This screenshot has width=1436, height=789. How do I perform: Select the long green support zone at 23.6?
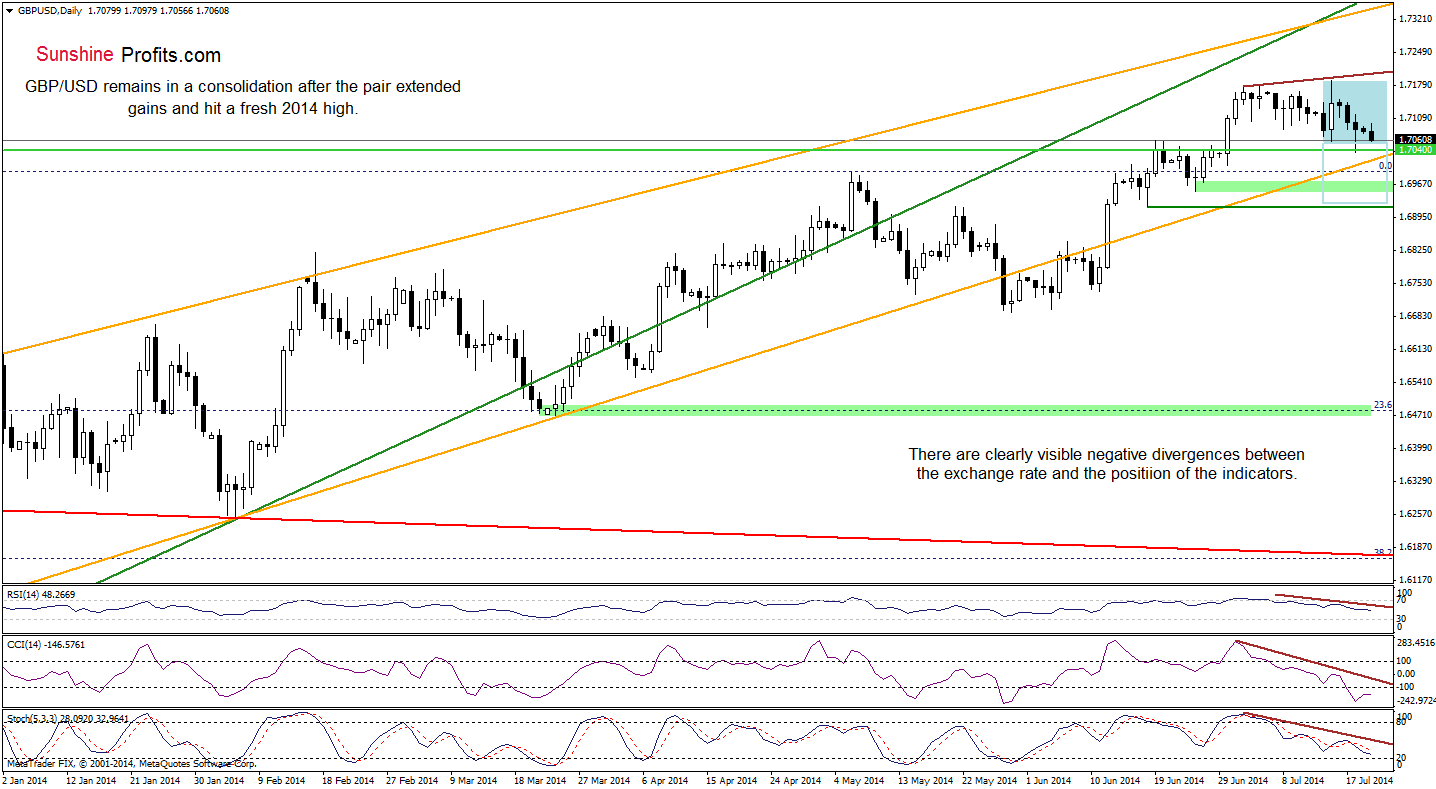click(x=955, y=410)
